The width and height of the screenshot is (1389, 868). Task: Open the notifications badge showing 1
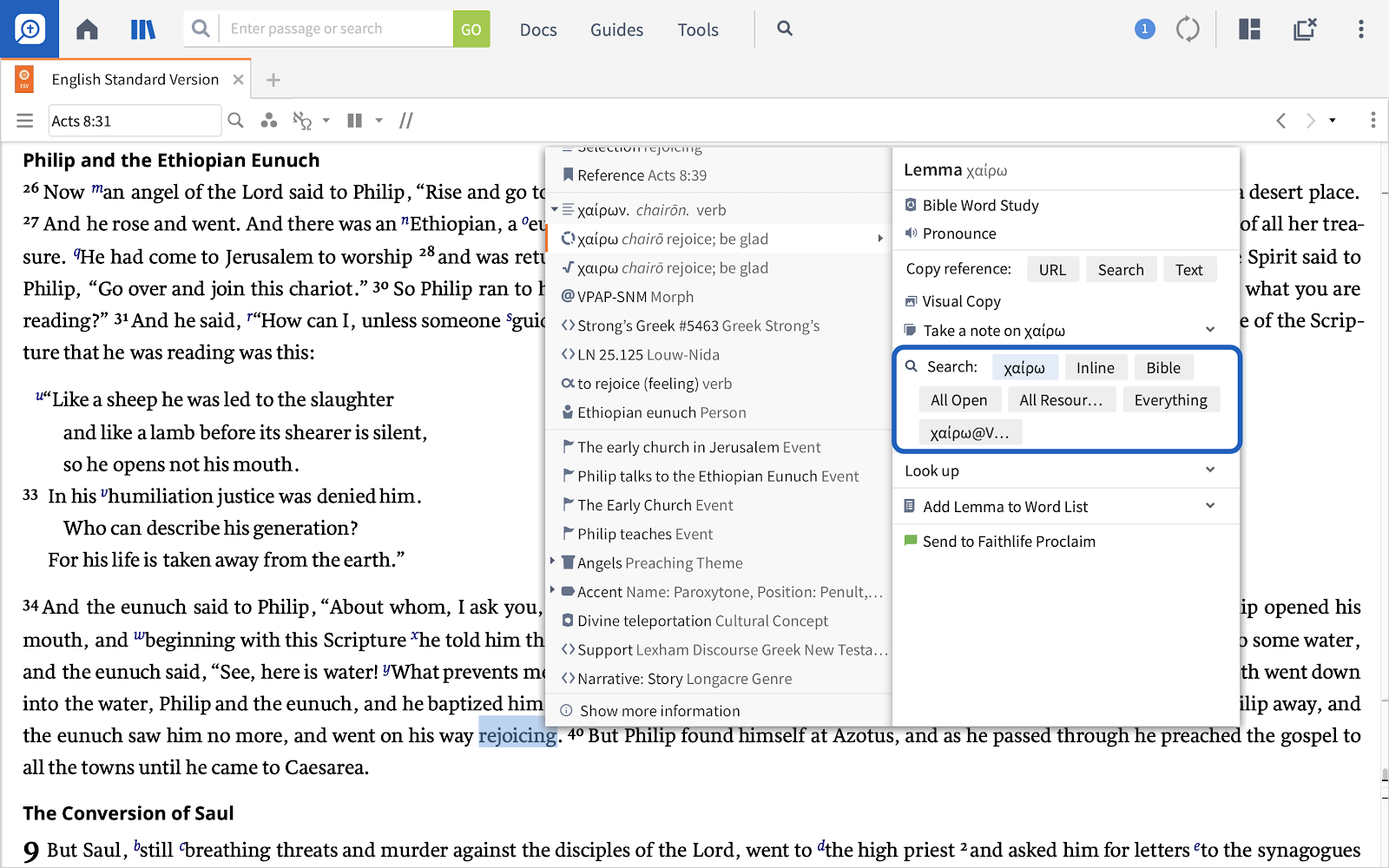(1144, 30)
